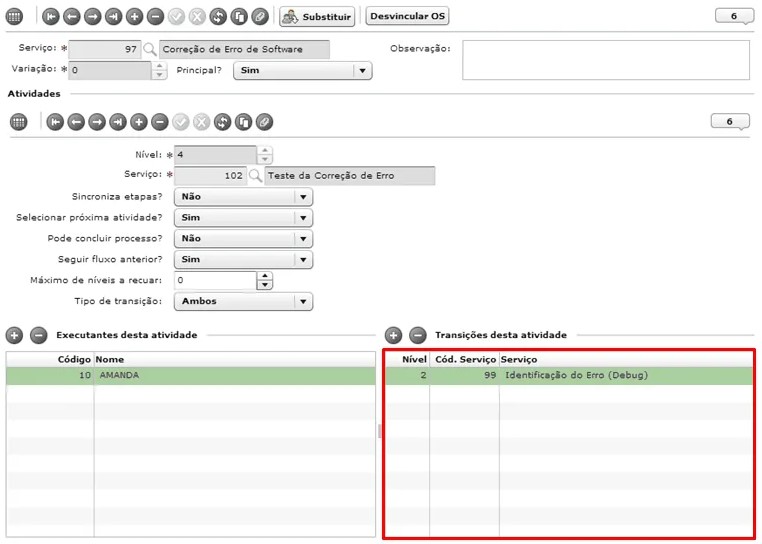
Task: Go to first activity in Atividades toolbar
Action: [55, 122]
